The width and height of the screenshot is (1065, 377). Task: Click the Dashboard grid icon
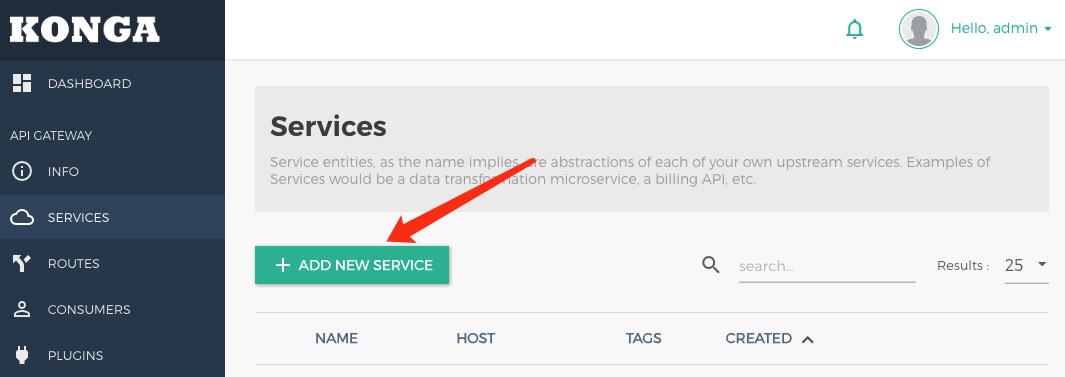tap(22, 84)
